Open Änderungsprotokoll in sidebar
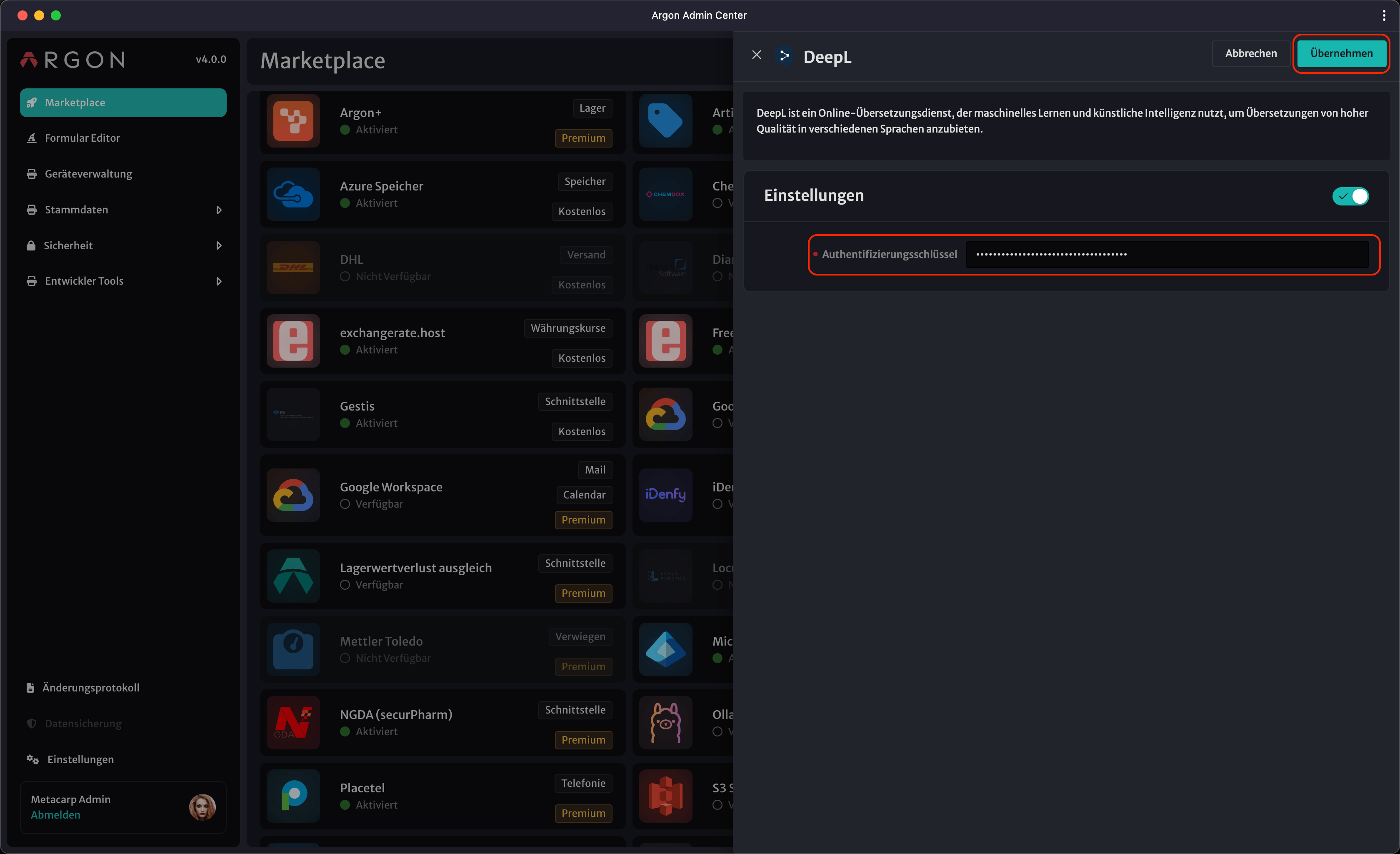 (123, 688)
